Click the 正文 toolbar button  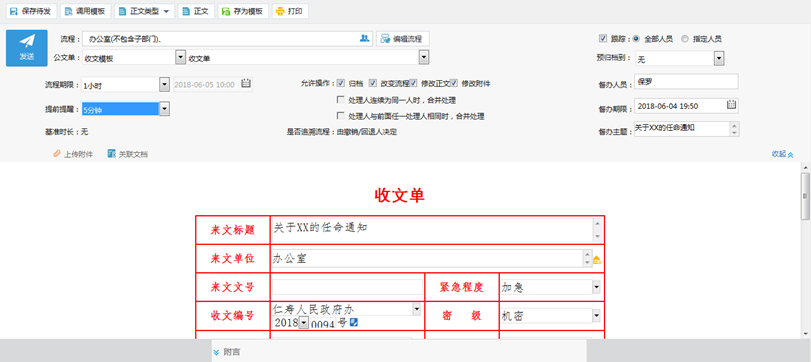coord(196,11)
